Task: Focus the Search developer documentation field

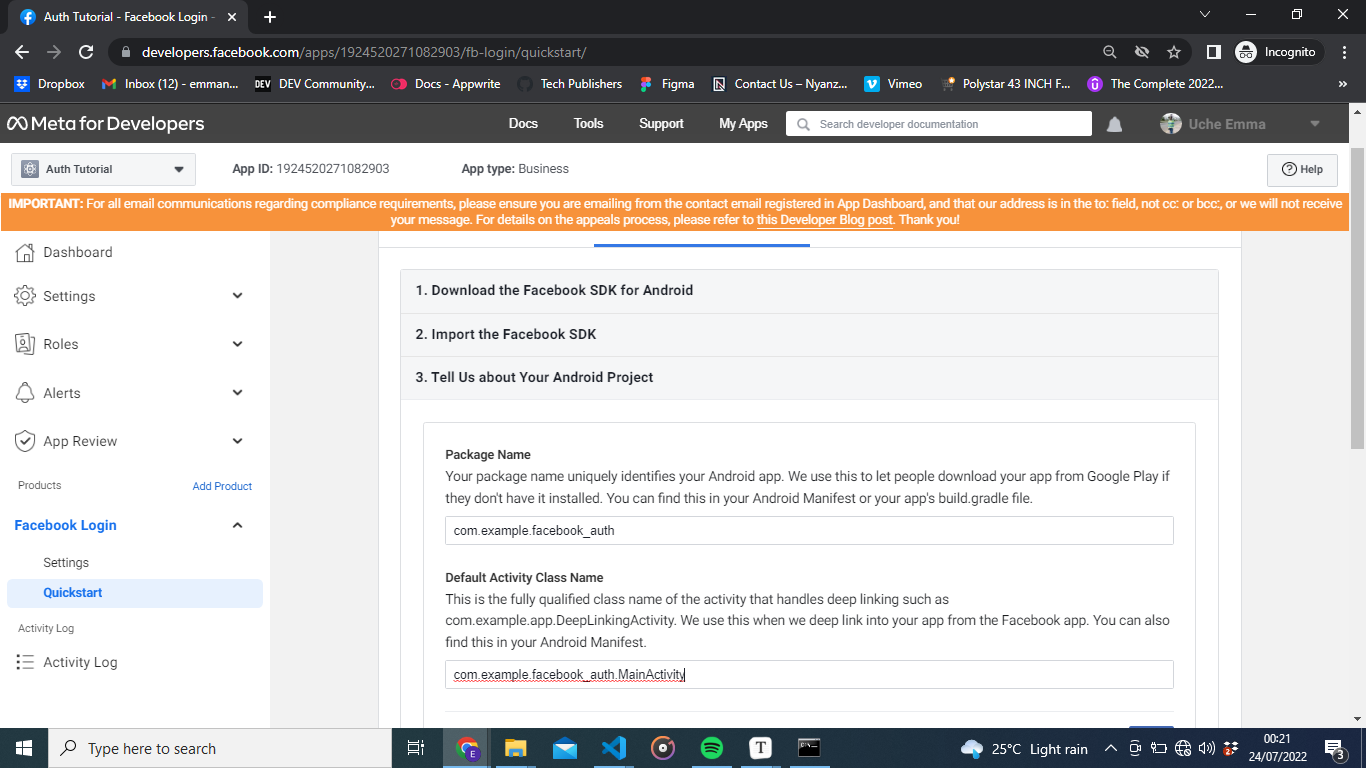Action: (x=939, y=124)
